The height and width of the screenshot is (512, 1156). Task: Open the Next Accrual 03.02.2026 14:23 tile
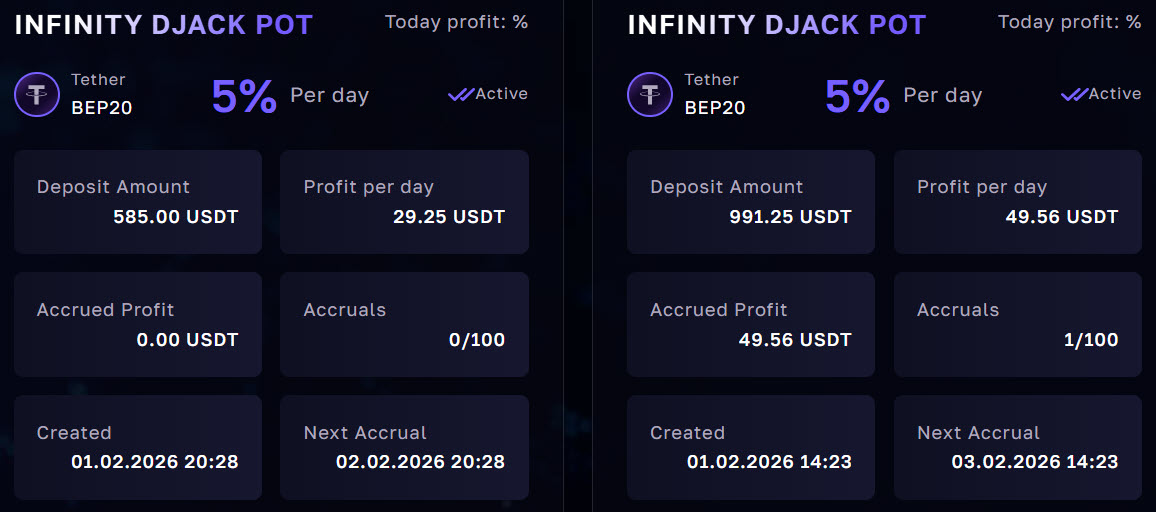1017,447
